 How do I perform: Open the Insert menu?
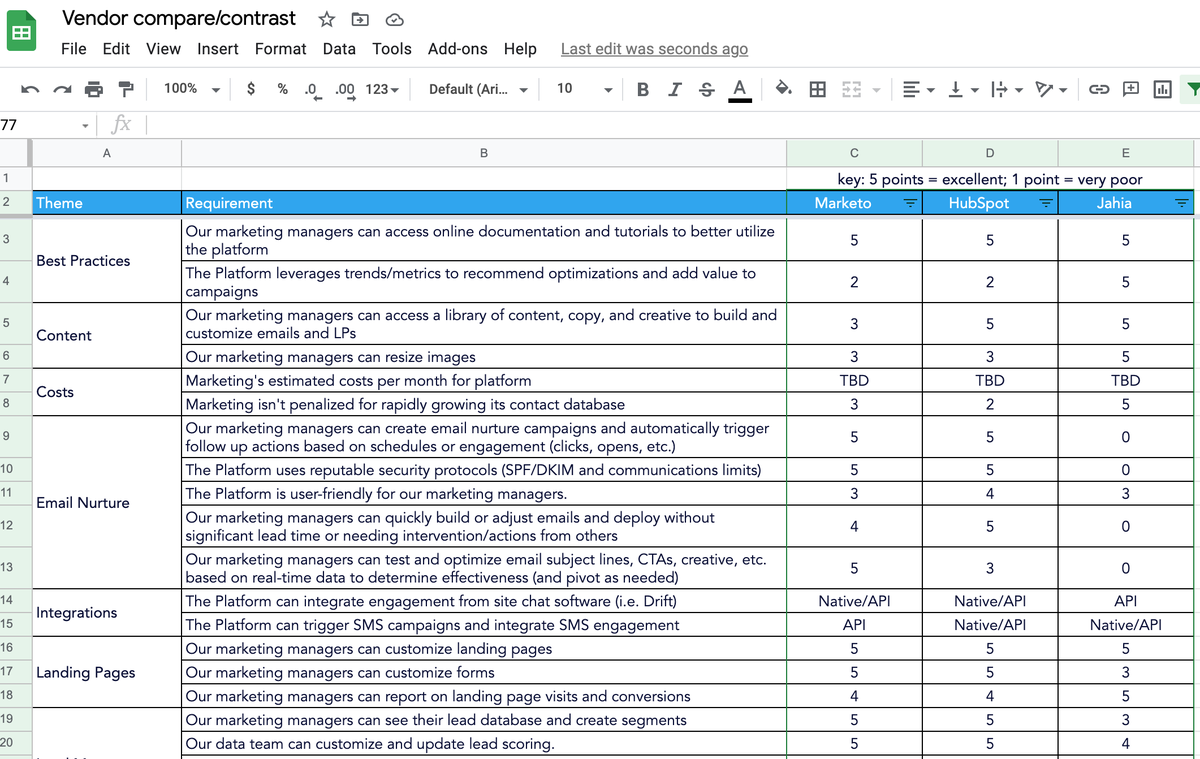tap(217, 48)
